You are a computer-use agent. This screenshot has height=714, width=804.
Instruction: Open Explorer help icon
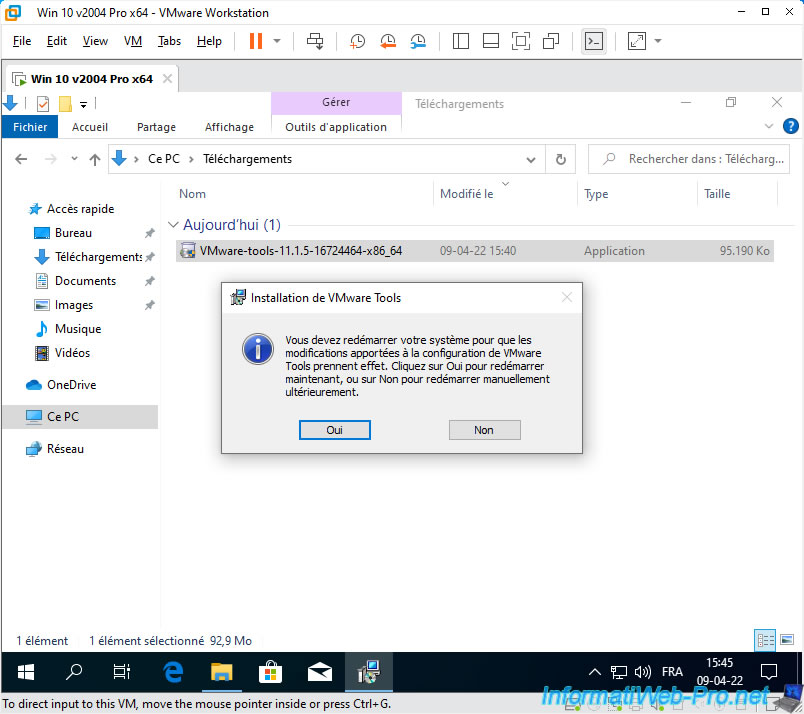pyautogui.click(x=791, y=126)
